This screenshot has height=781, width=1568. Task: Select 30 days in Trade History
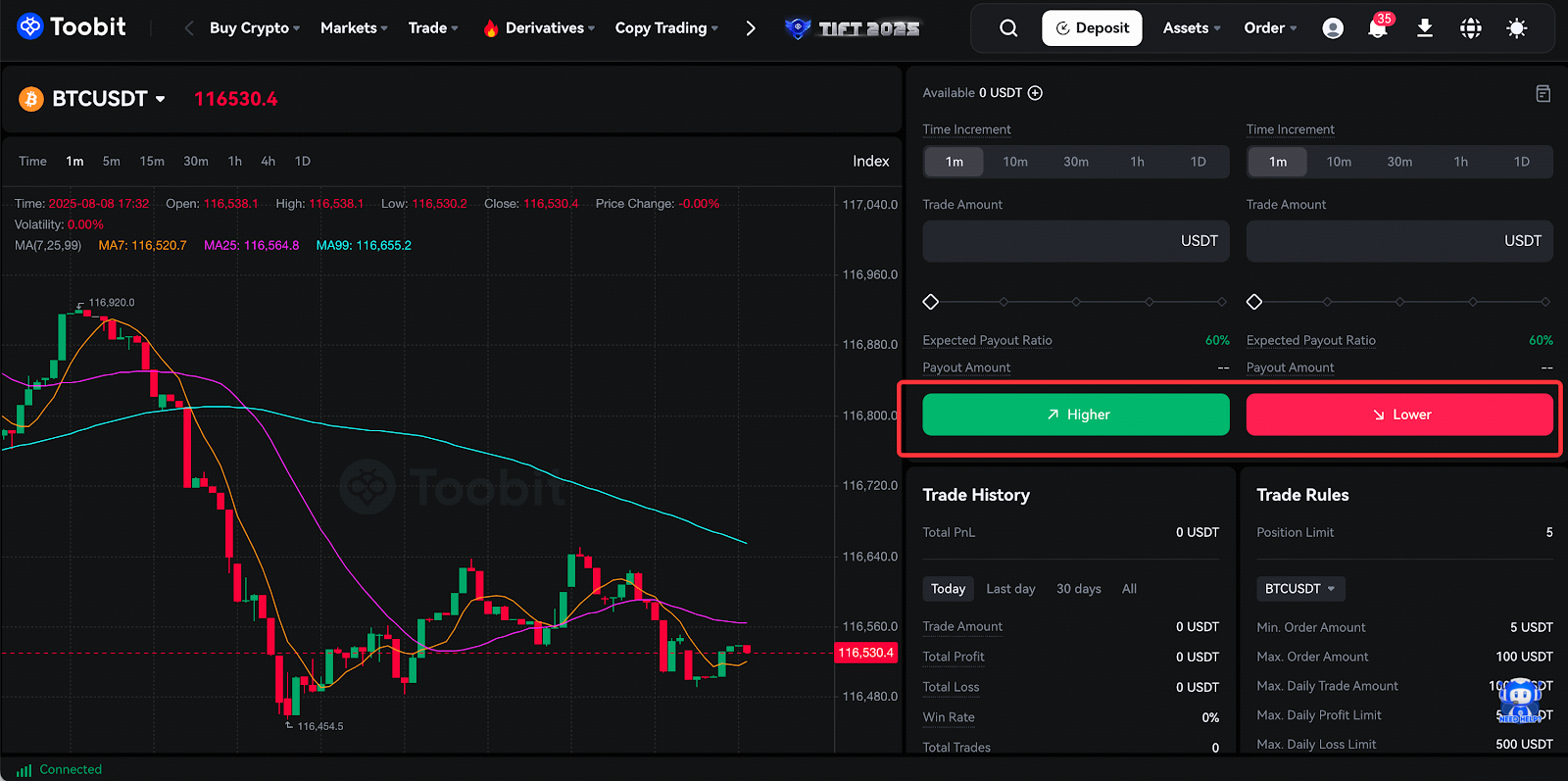(x=1079, y=589)
